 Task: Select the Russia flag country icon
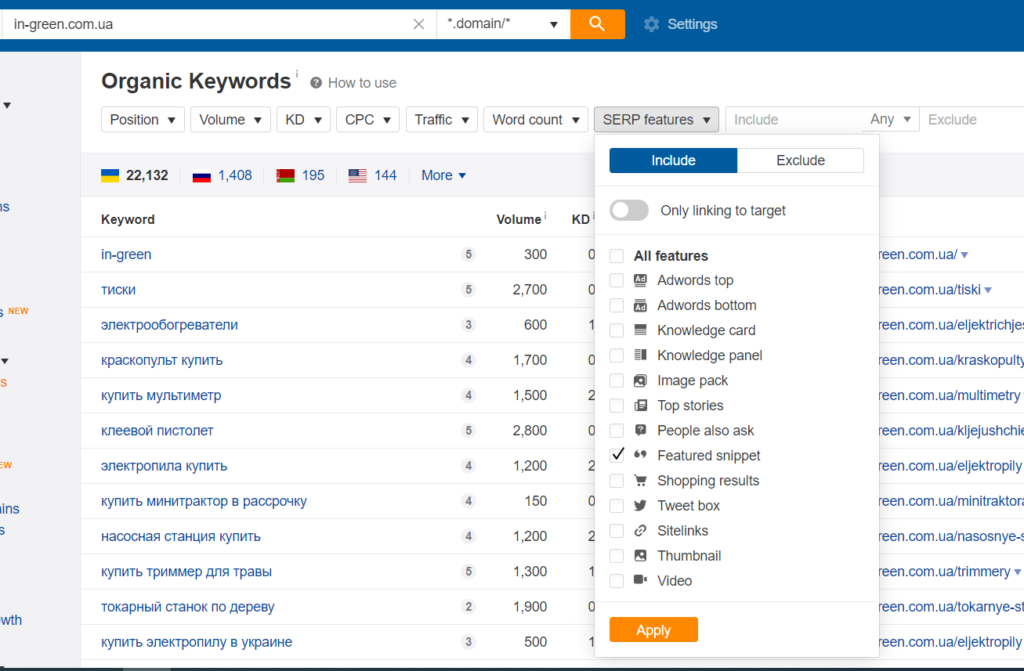pos(202,175)
